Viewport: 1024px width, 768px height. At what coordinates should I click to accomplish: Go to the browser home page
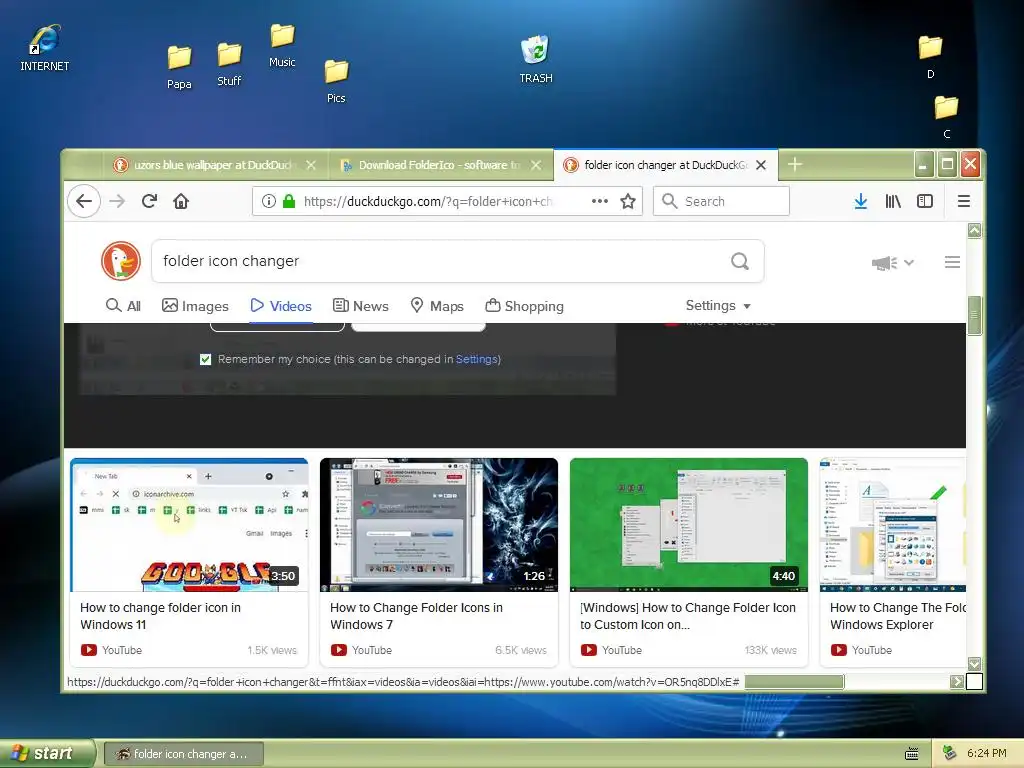(181, 201)
